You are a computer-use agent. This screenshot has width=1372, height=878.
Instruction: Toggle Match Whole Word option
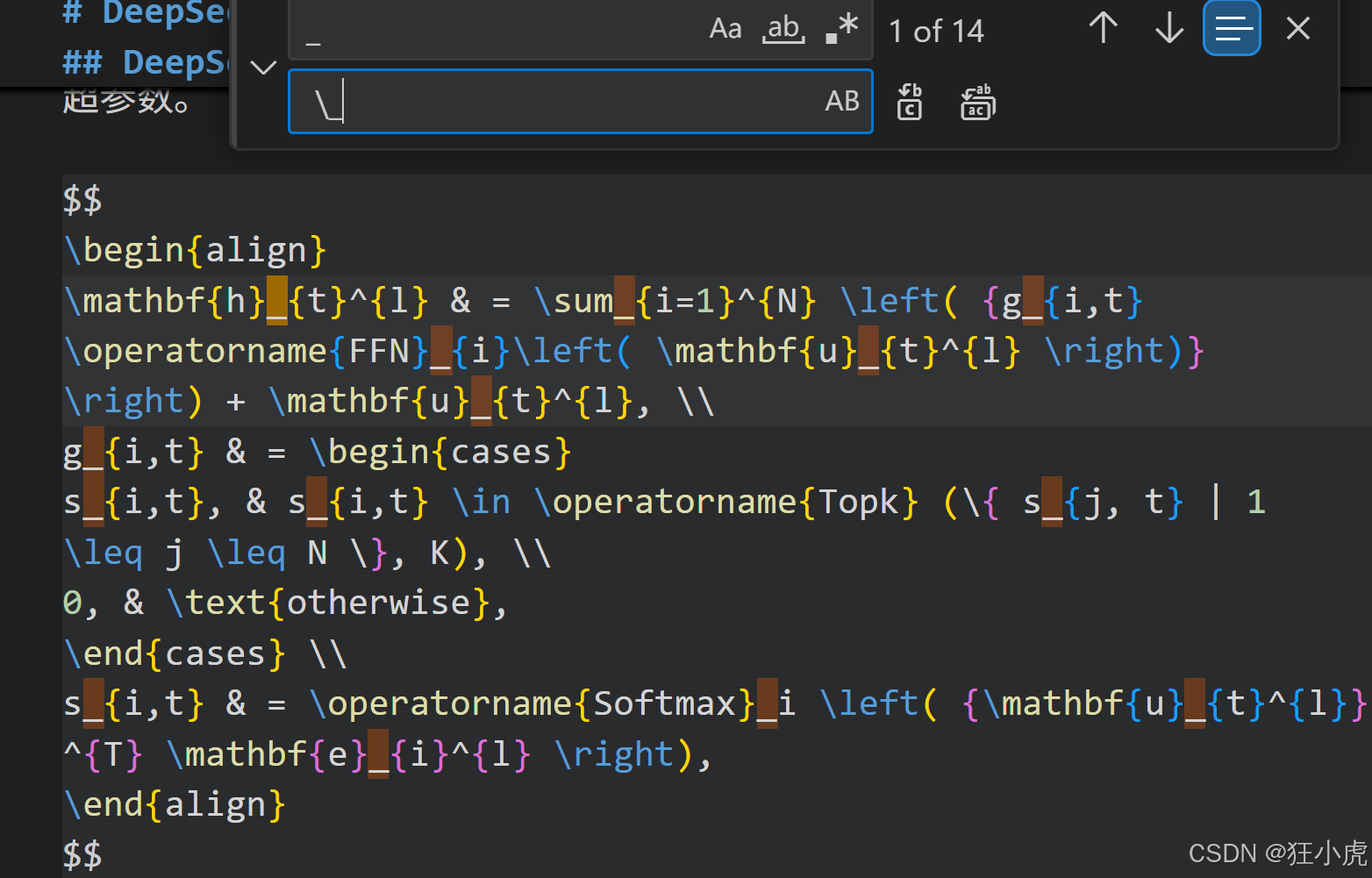[783, 30]
